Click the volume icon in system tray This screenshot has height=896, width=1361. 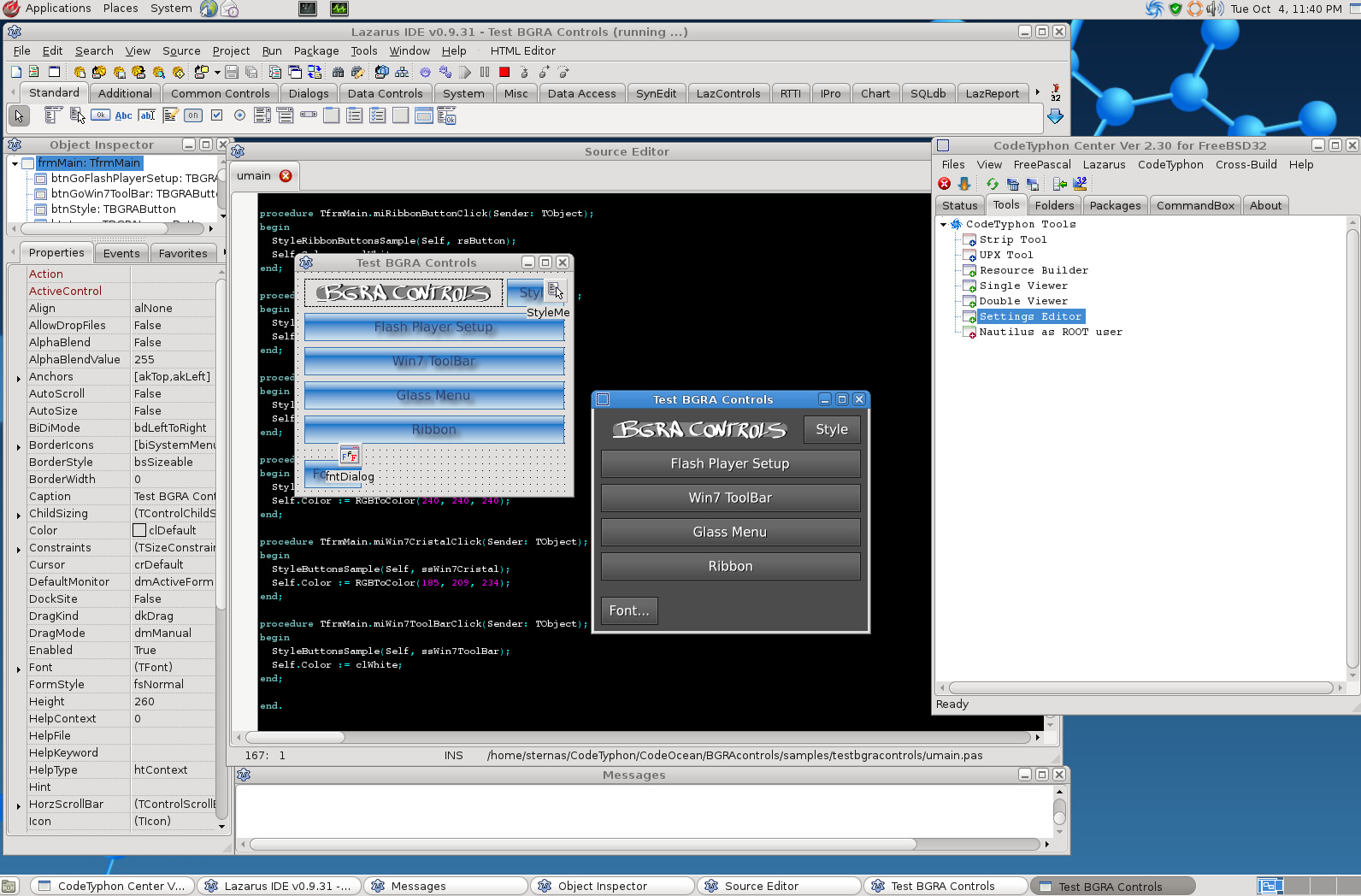[x=1214, y=9]
